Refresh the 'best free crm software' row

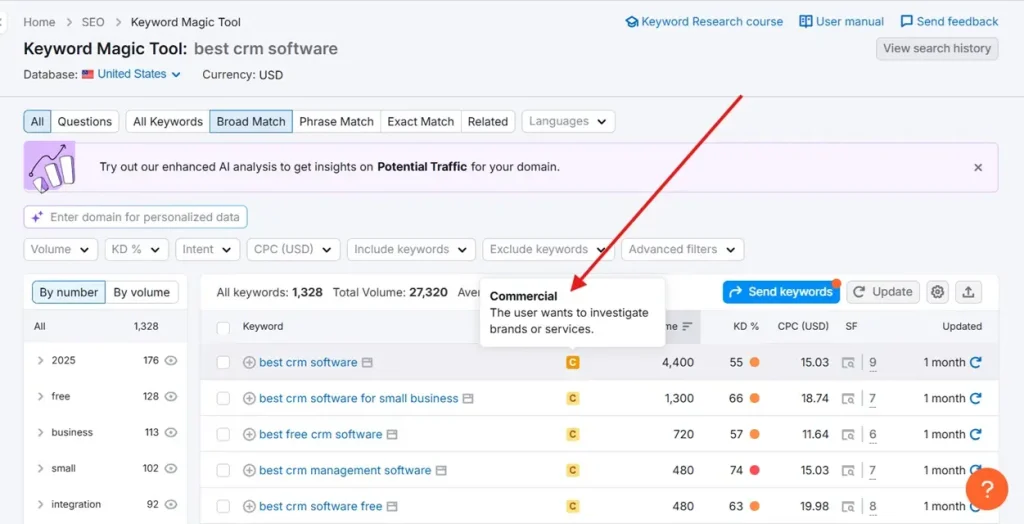point(976,434)
